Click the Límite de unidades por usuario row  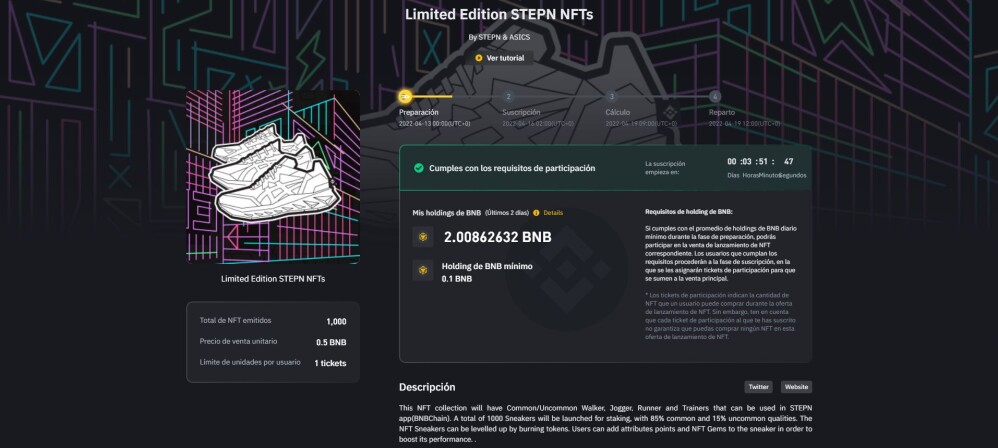pos(273,363)
